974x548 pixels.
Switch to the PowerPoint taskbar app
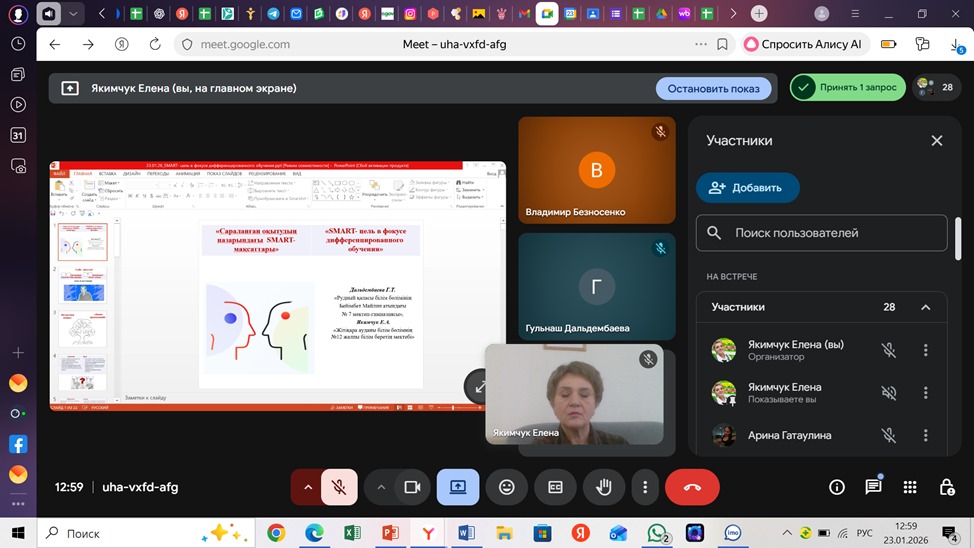(x=391, y=533)
